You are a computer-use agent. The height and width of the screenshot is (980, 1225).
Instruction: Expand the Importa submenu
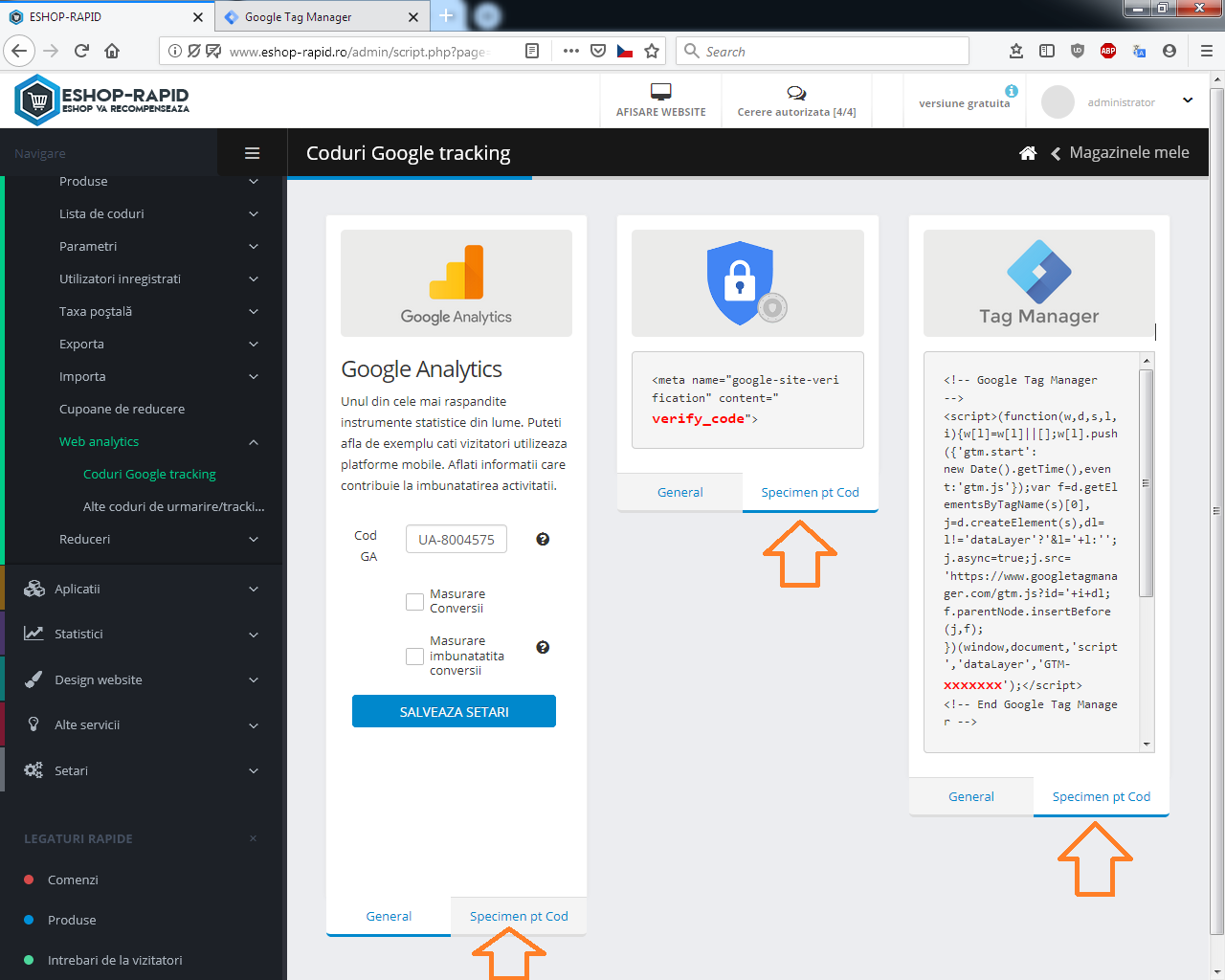254,376
